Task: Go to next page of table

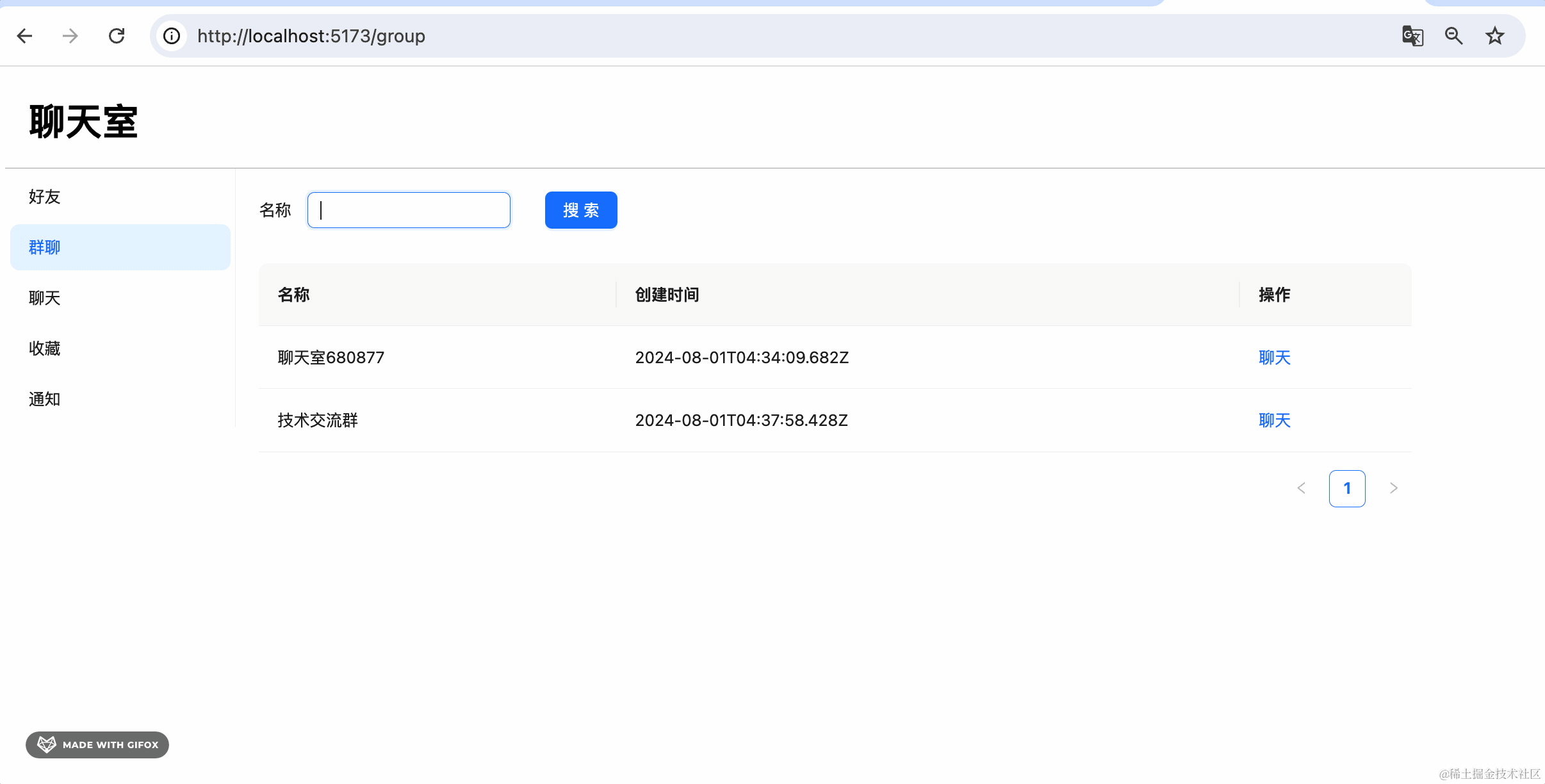Action: coord(1393,488)
